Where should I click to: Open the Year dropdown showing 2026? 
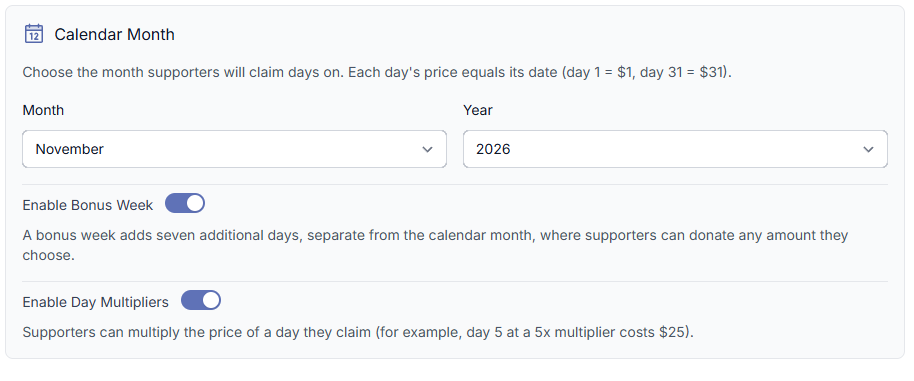(675, 149)
